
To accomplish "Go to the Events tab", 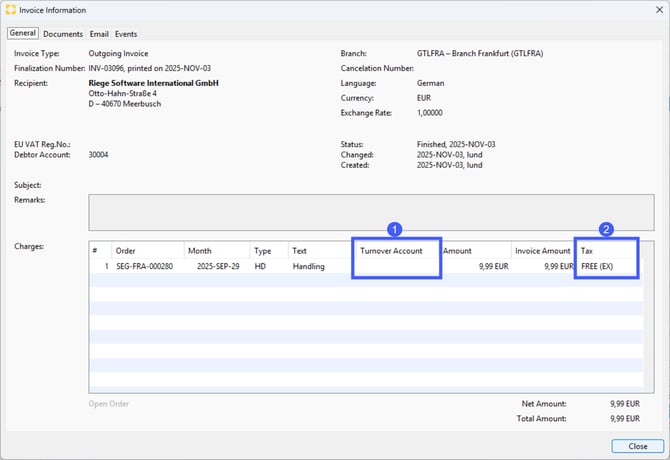I will pyautogui.click(x=126, y=34).
